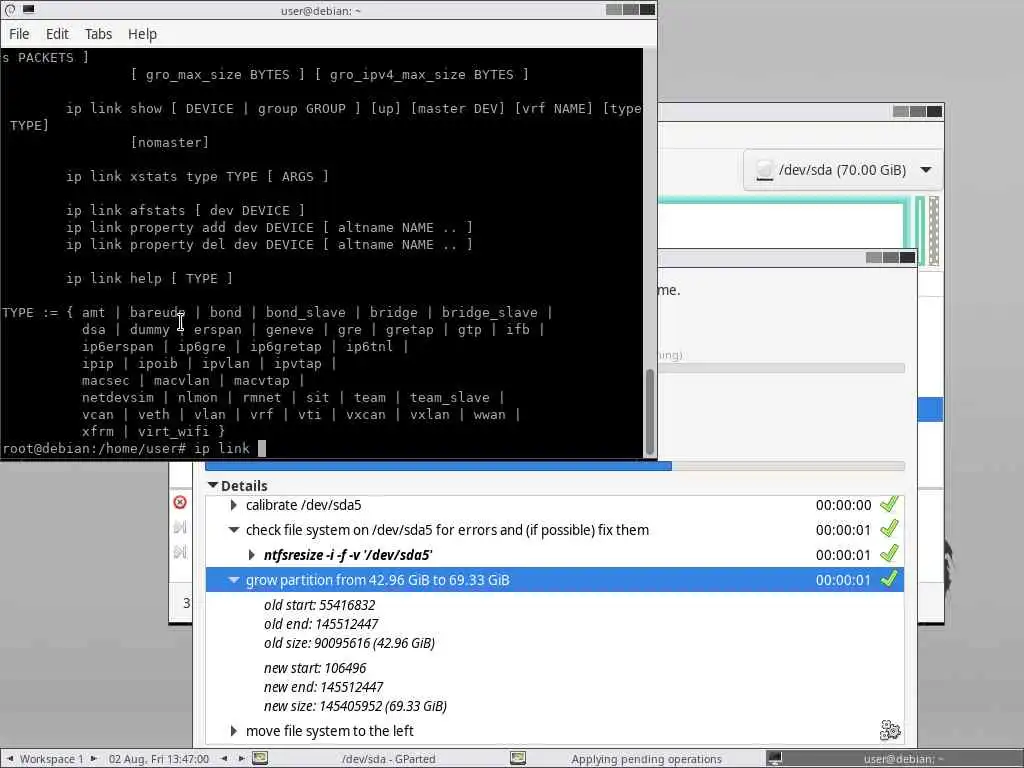
Task: Click the '[nomaster]' text in the terminal
Action: 170,142
